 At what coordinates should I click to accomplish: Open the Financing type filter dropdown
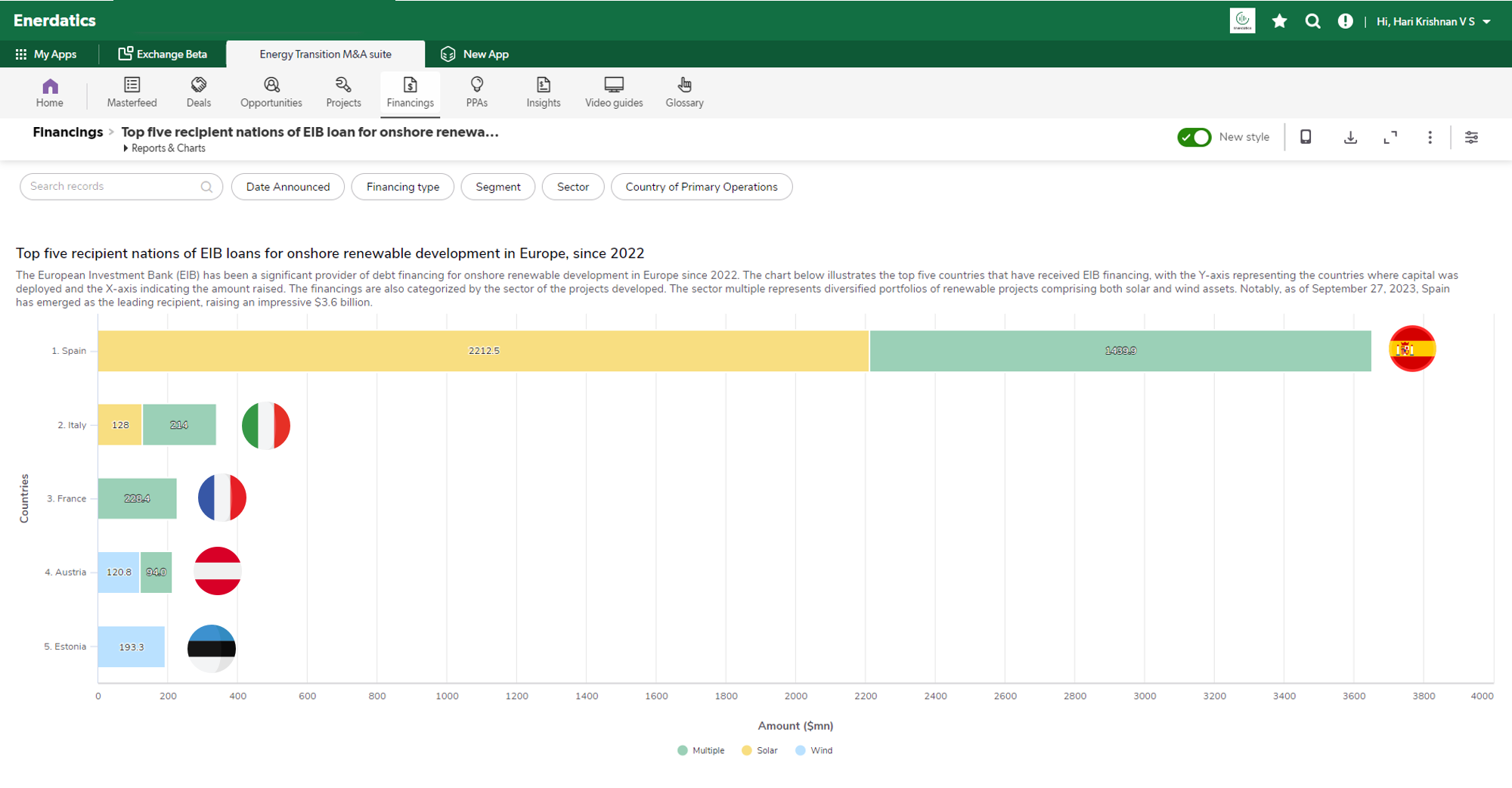(402, 187)
